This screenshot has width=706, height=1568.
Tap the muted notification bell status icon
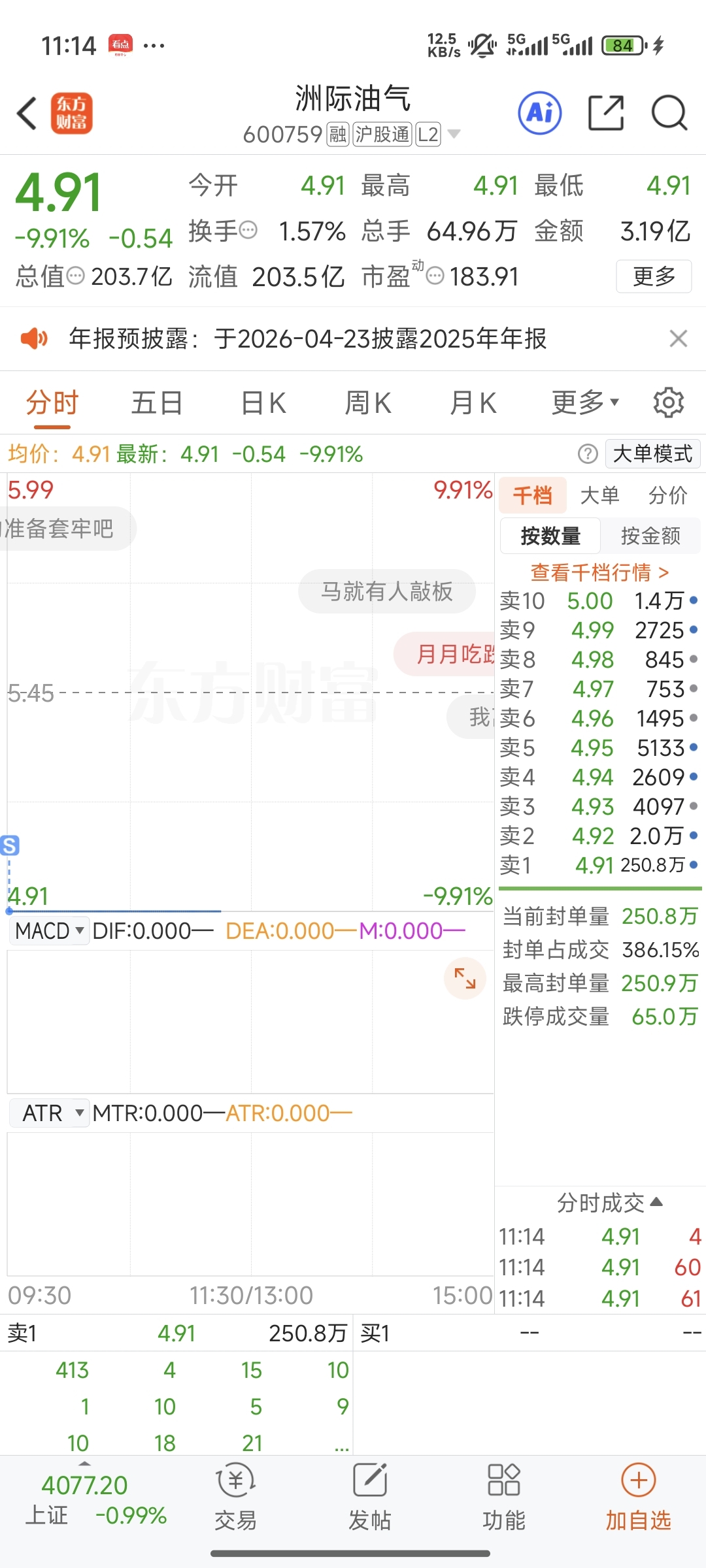point(482,45)
